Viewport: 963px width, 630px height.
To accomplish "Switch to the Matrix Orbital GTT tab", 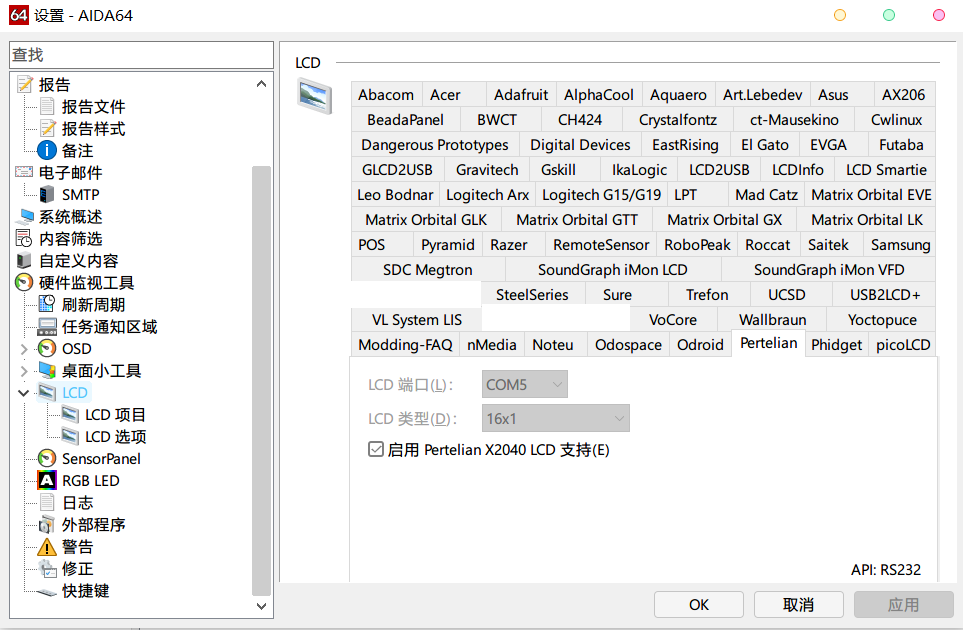I will point(577,220).
